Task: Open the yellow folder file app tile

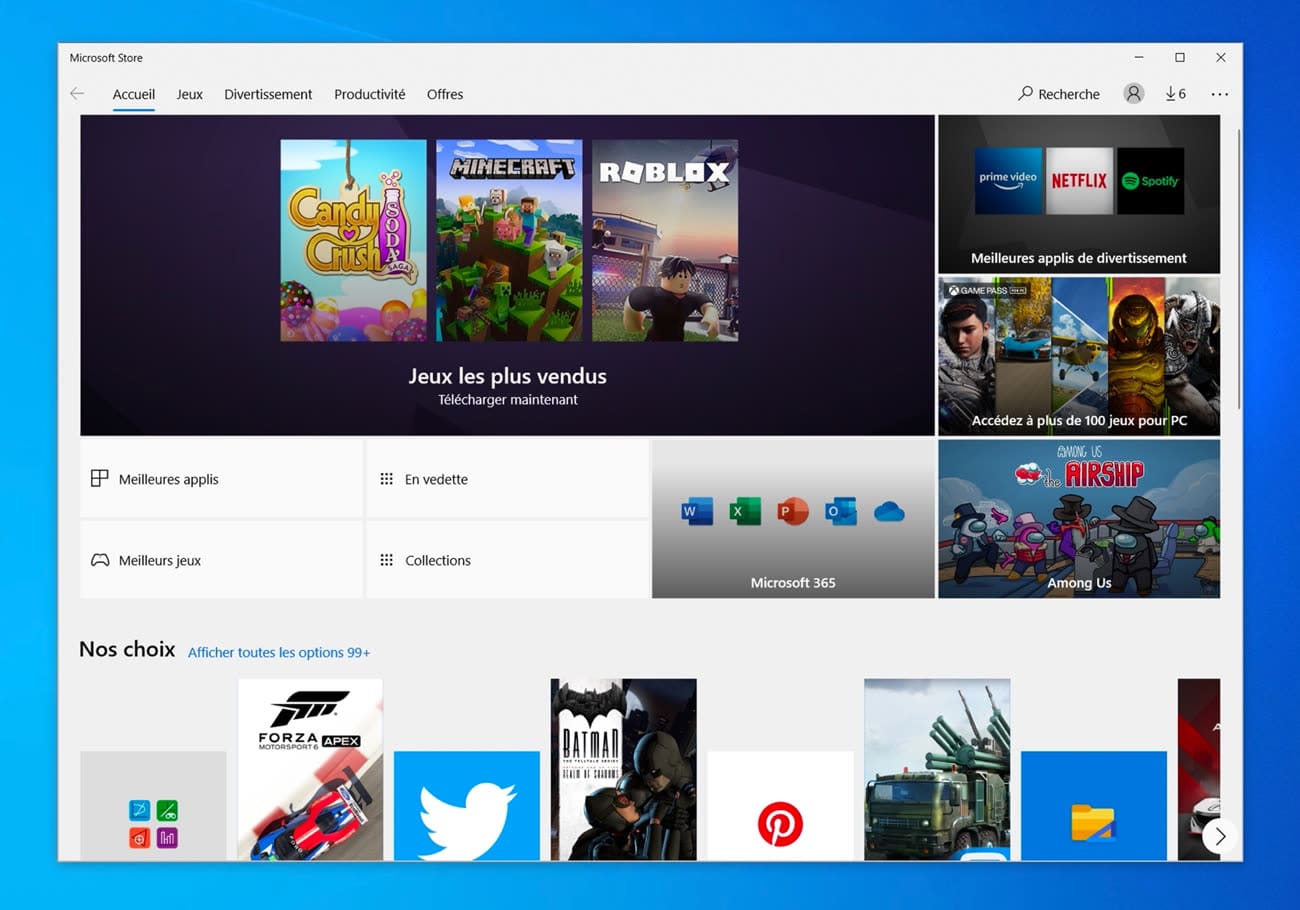Action: pos(1093,805)
